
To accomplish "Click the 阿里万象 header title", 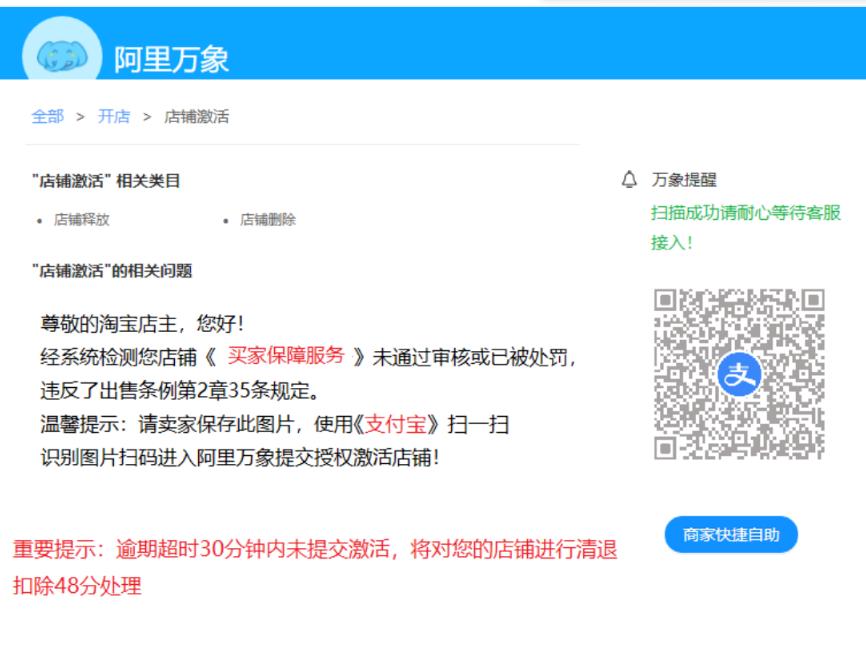I will [x=171, y=59].
